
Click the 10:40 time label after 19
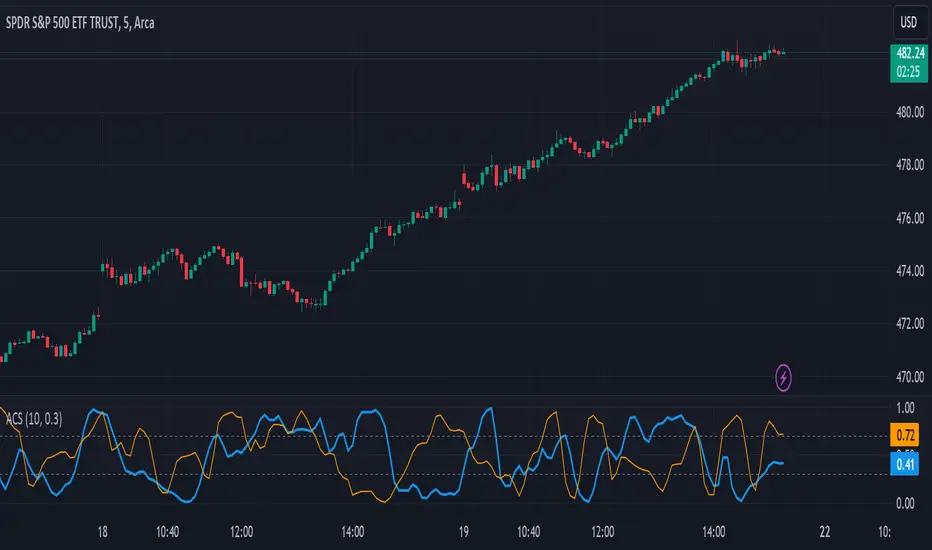[528, 532]
